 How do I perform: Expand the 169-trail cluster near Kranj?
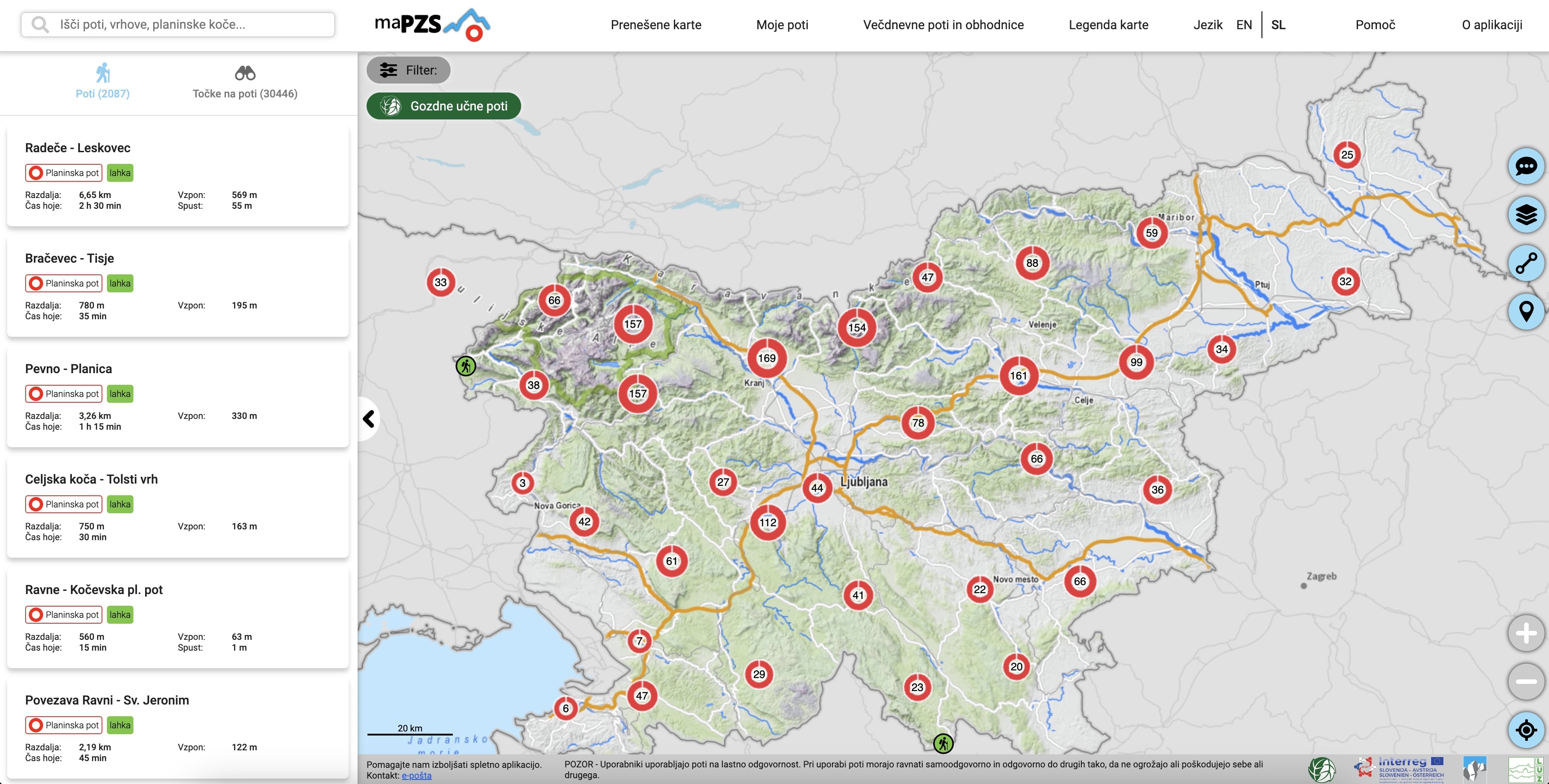pos(767,358)
